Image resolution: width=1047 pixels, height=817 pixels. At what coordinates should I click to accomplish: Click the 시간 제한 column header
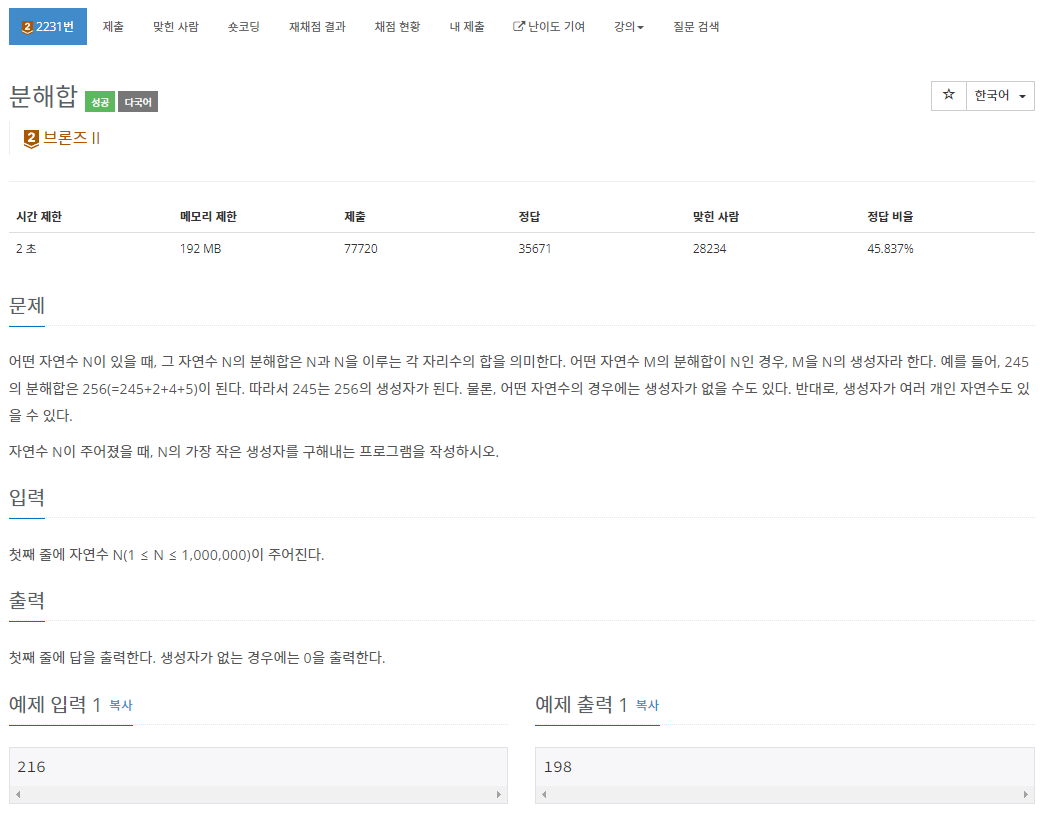[x=39, y=216]
